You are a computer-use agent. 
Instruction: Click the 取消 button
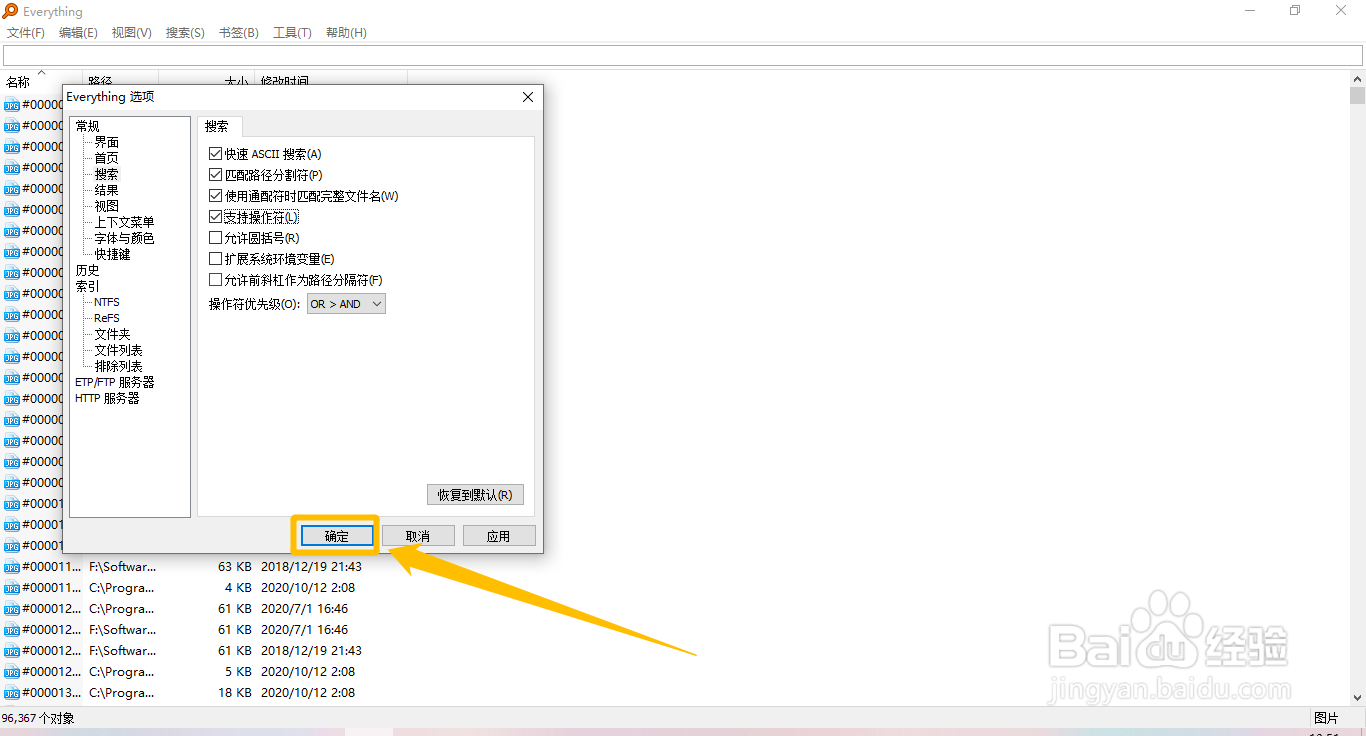(418, 536)
